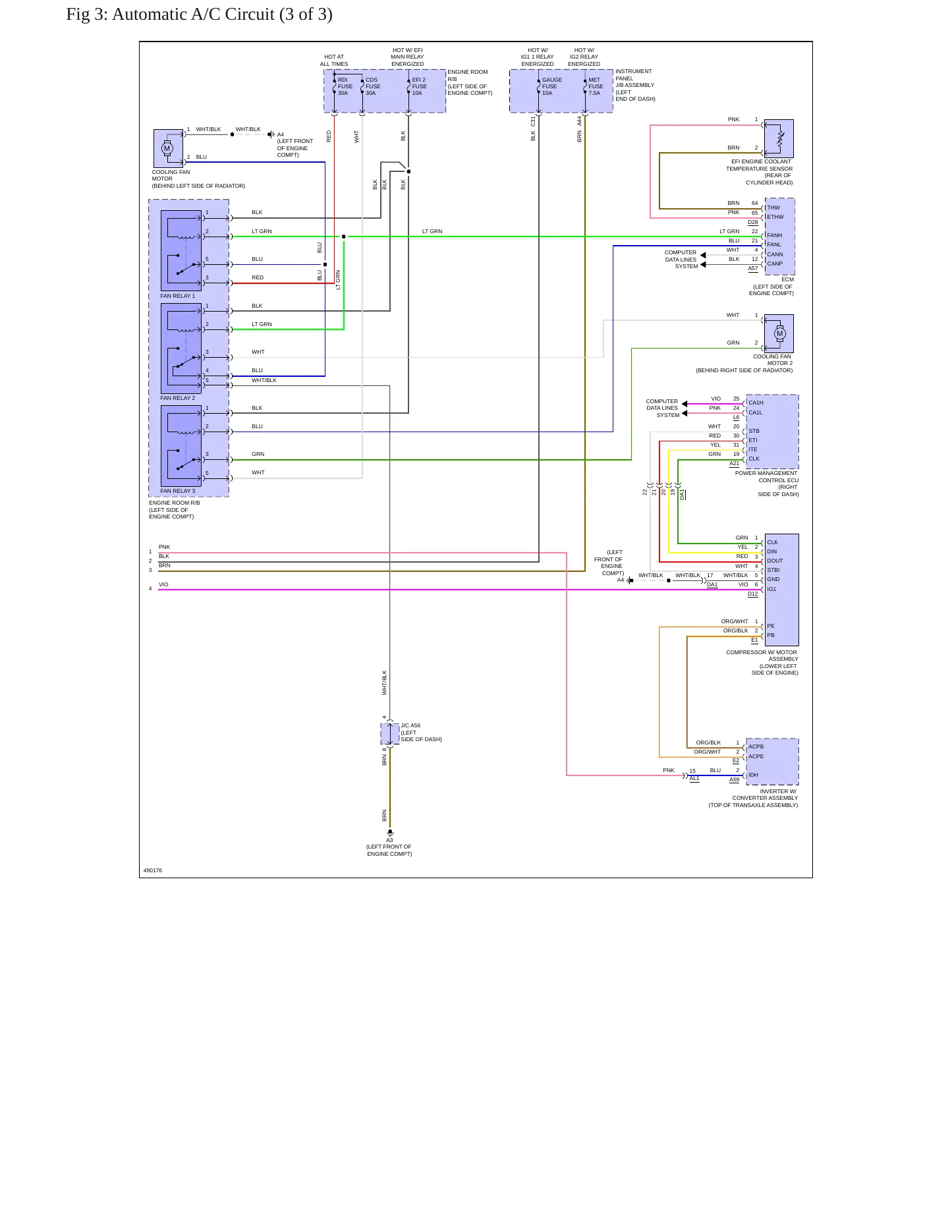This screenshot has width=952, height=1232.
Task: Select the RDI 30A fuse symbol
Action: tap(335, 86)
